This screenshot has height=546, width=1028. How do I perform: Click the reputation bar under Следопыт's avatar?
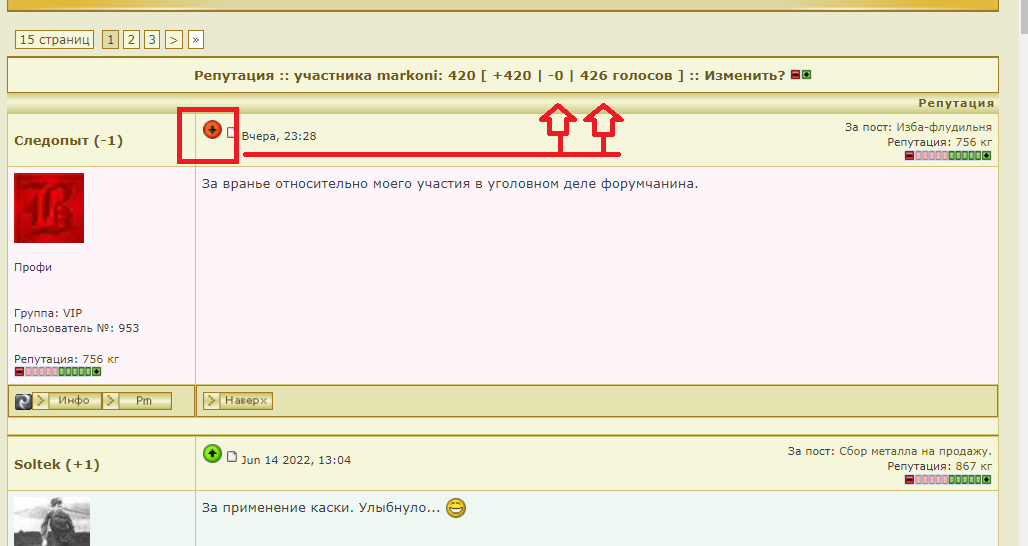[x=58, y=372]
